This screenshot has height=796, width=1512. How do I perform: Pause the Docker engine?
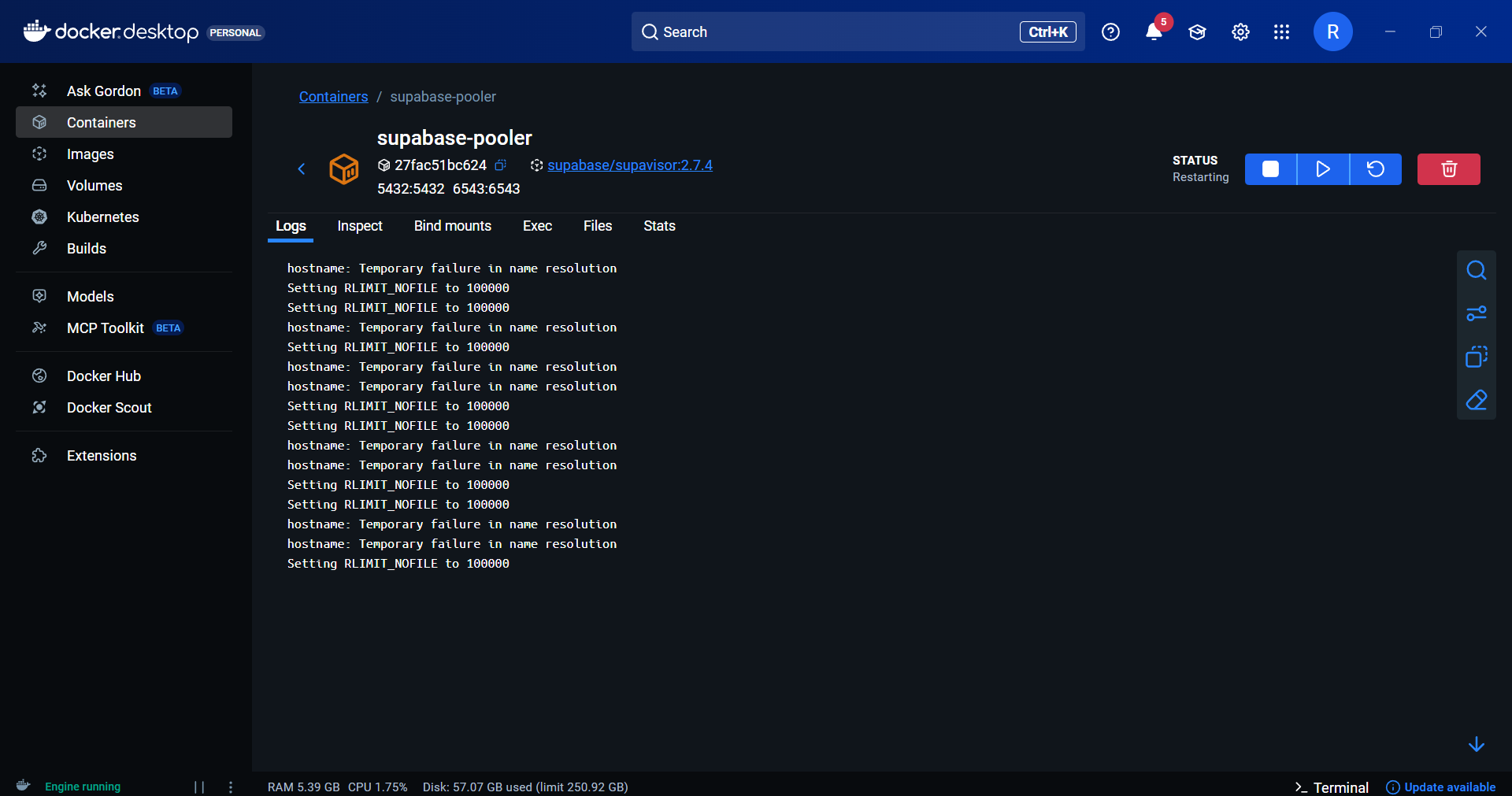pyautogui.click(x=198, y=787)
